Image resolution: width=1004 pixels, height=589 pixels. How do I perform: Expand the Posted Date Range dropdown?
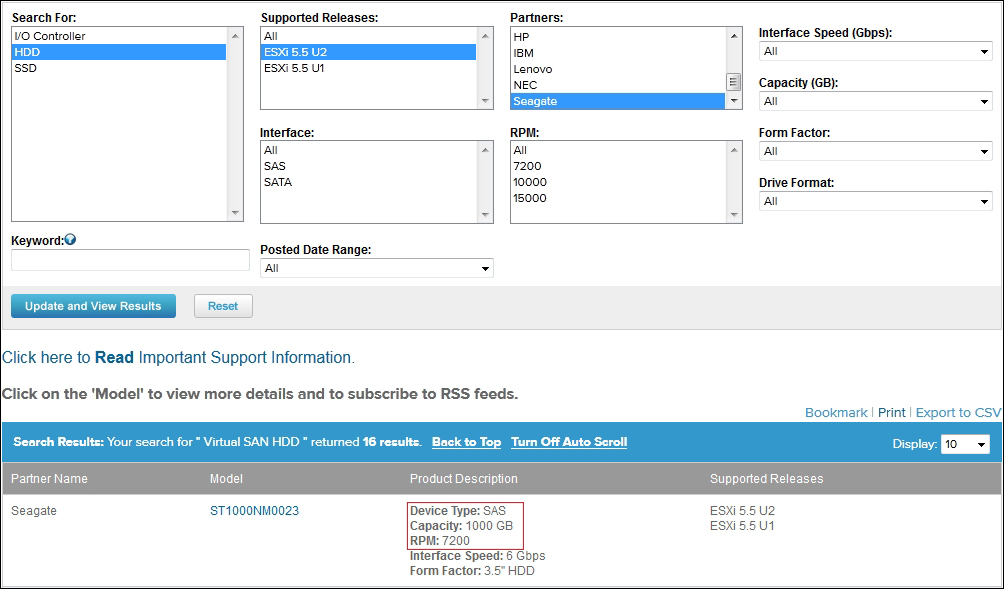tap(376, 268)
